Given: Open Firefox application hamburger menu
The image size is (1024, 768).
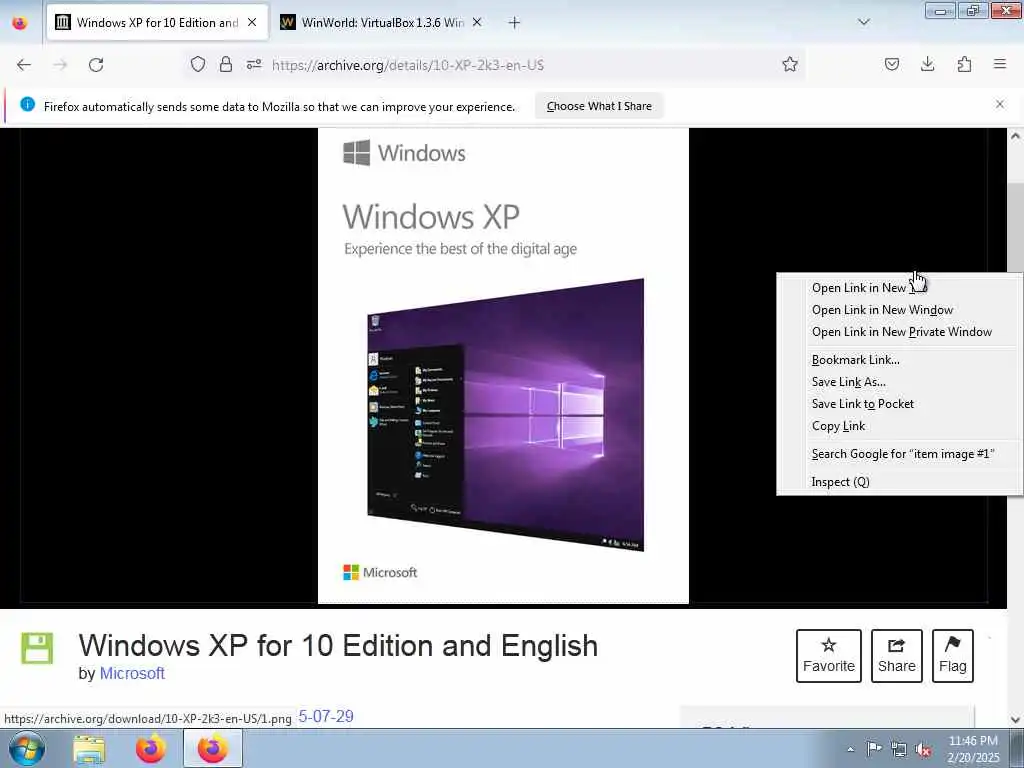Looking at the screenshot, I should (x=1000, y=64).
